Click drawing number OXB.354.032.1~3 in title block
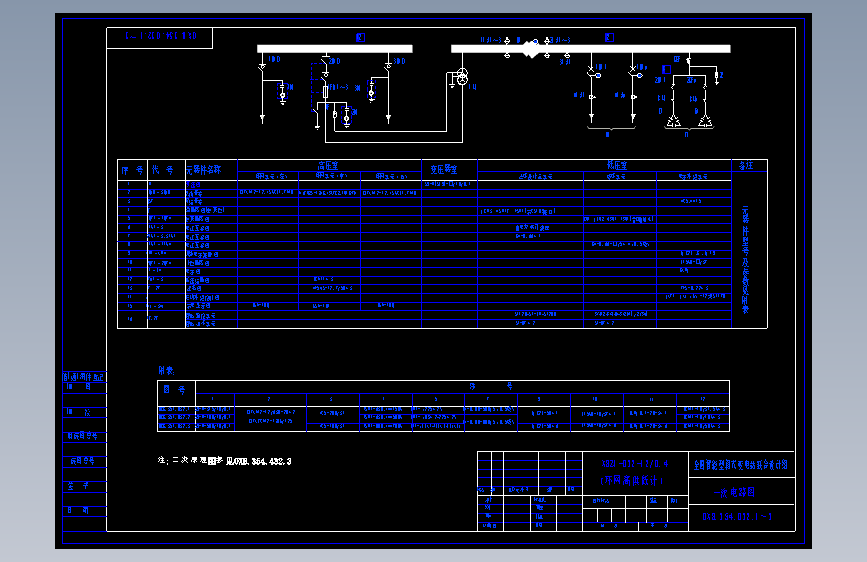867x562 pixels. (x=737, y=517)
